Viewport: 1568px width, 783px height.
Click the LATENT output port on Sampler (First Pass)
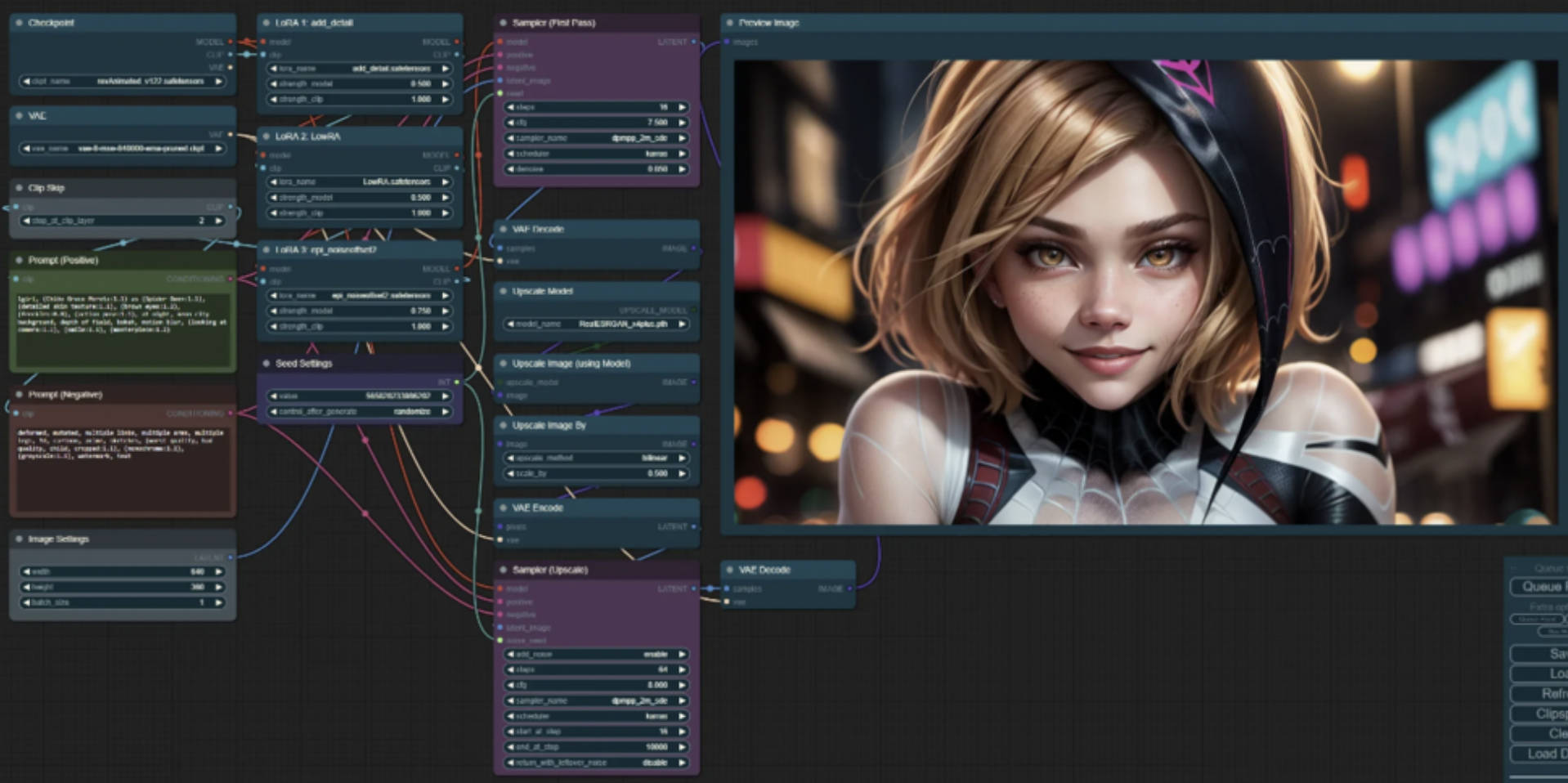694,42
